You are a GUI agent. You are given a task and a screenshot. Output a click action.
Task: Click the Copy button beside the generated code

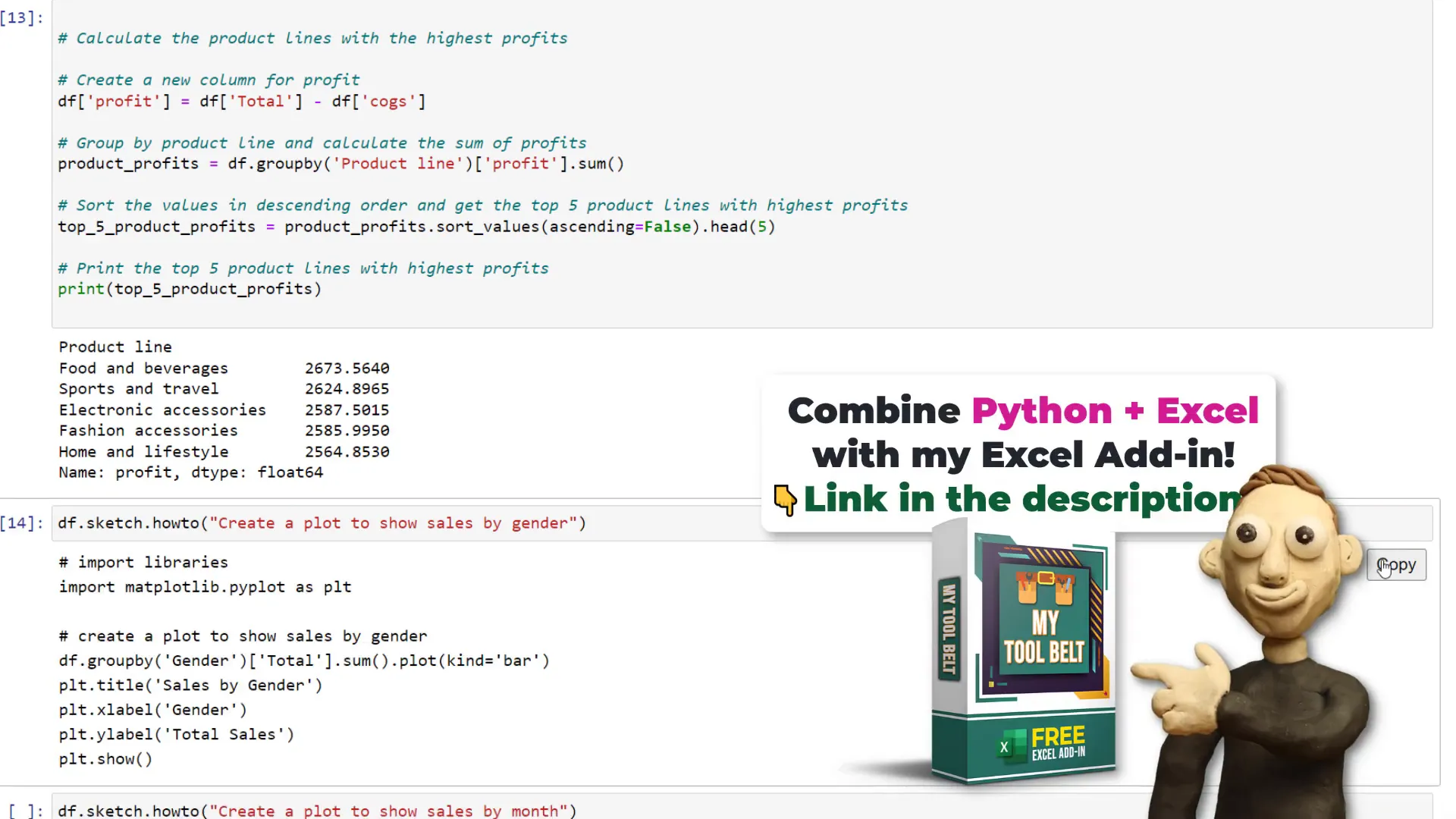coord(1396,565)
